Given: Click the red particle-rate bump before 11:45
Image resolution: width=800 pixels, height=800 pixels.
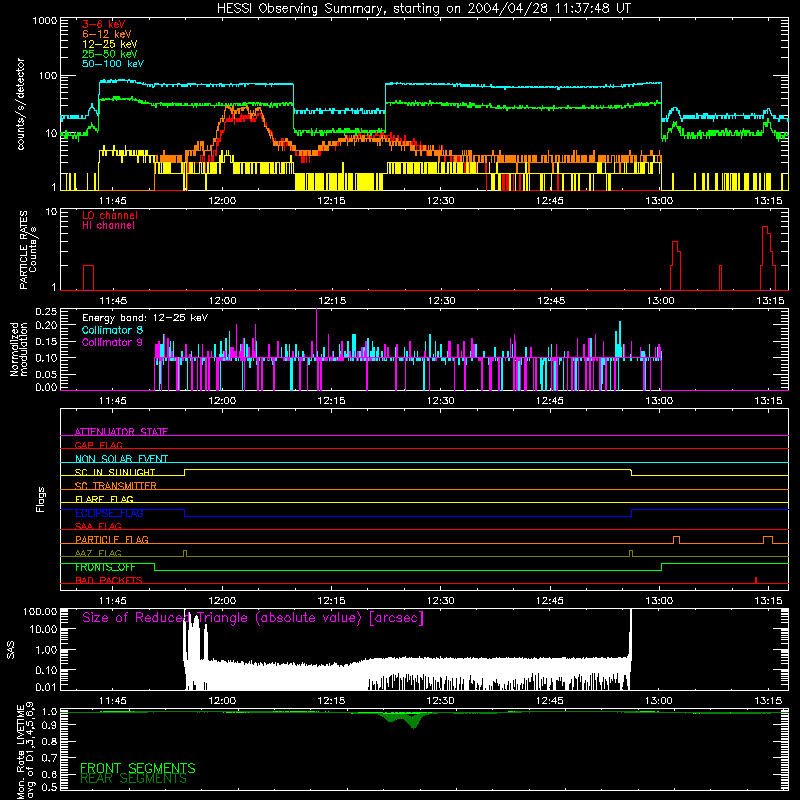Looking at the screenshot, I should pos(88,278).
